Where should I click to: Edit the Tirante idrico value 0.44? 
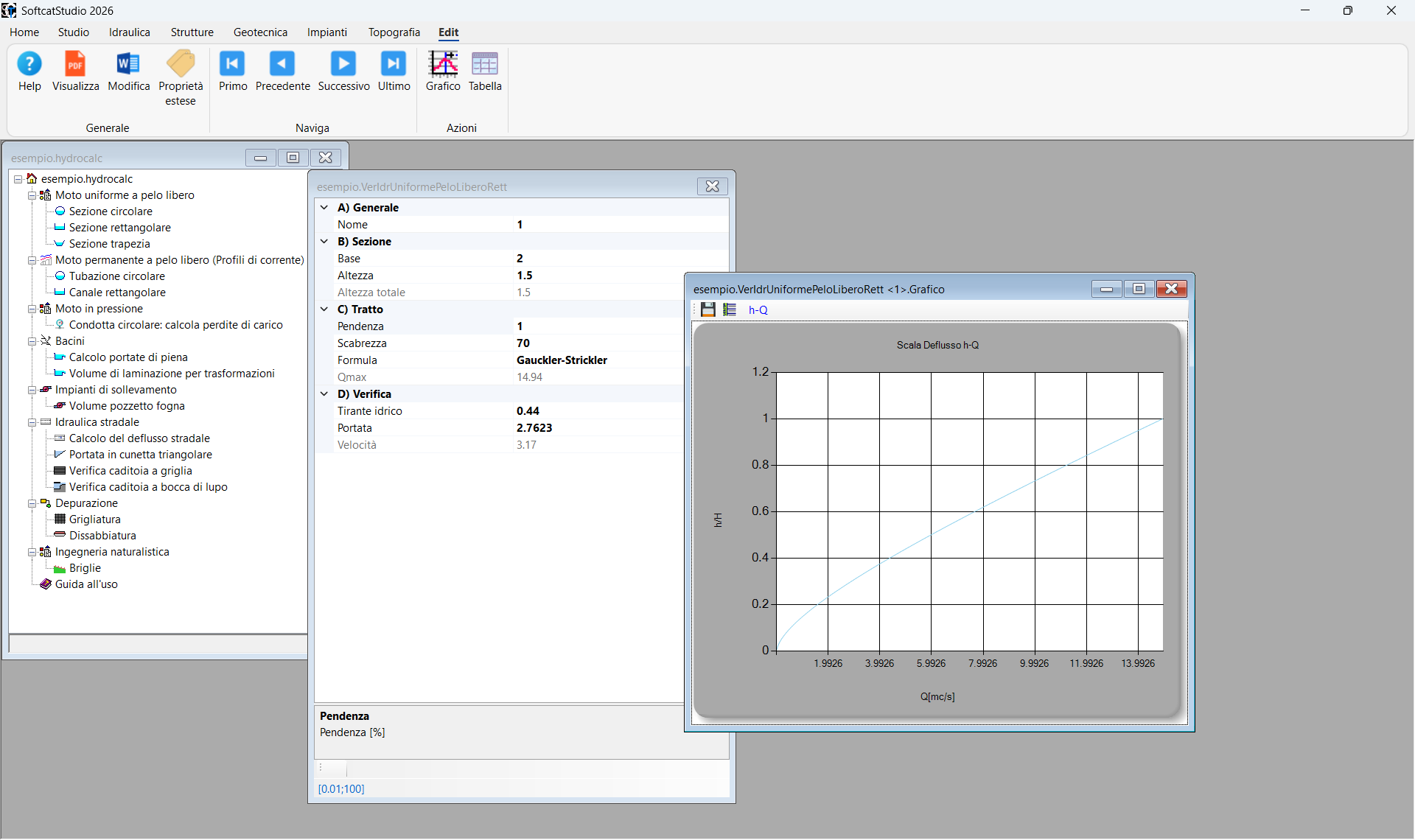(598, 411)
